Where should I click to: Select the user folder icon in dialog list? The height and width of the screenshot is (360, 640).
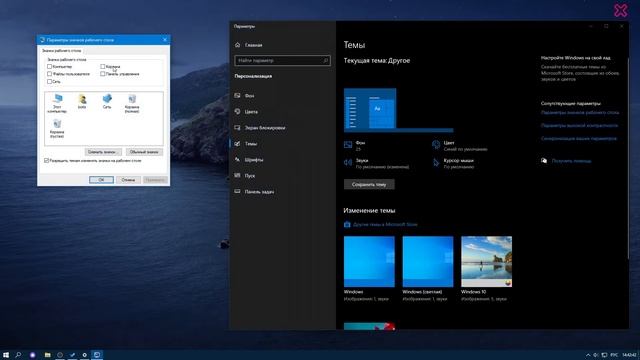click(x=82, y=99)
